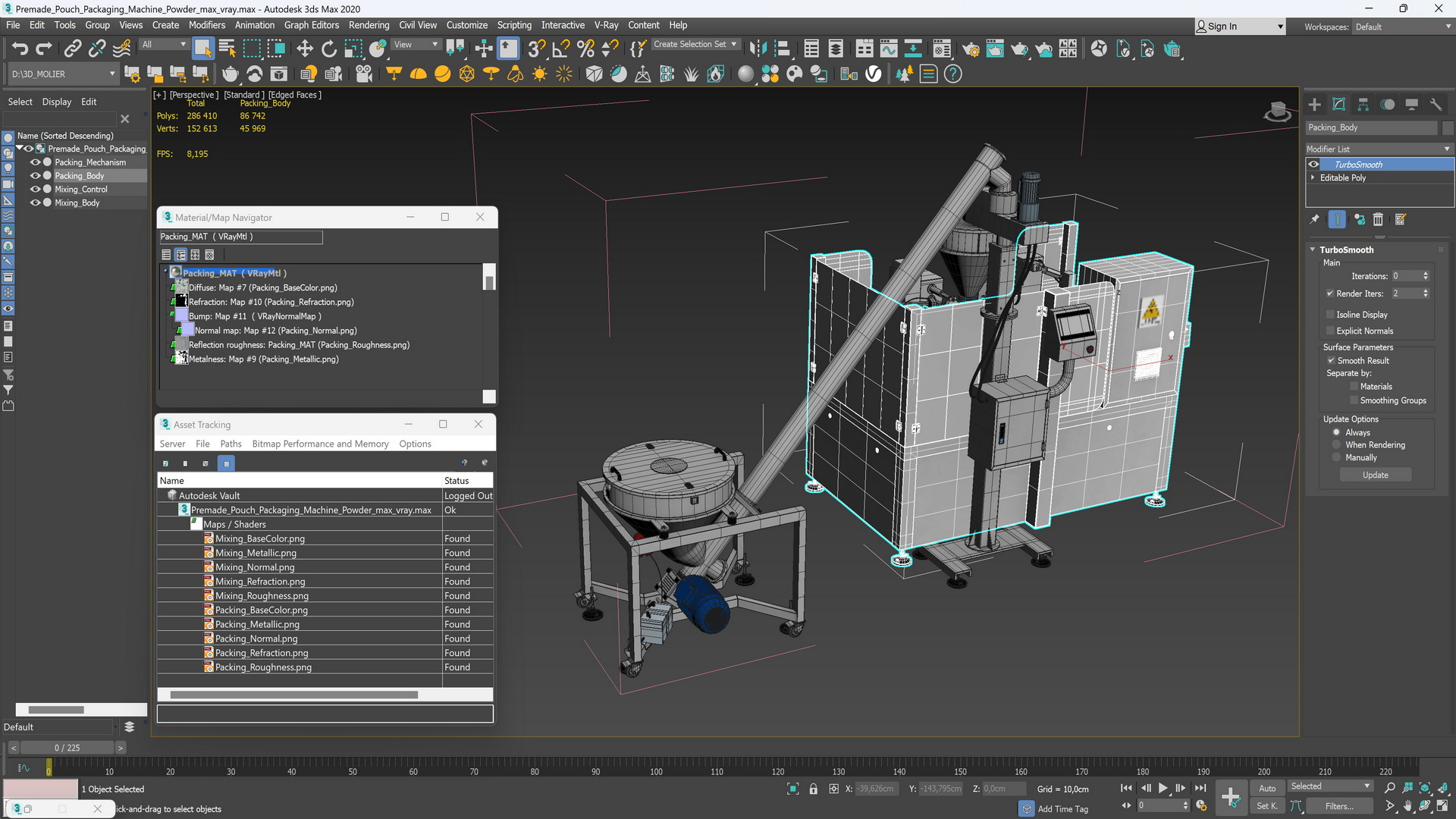
Task: Open the Rendering menu
Action: tap(369, 25)
